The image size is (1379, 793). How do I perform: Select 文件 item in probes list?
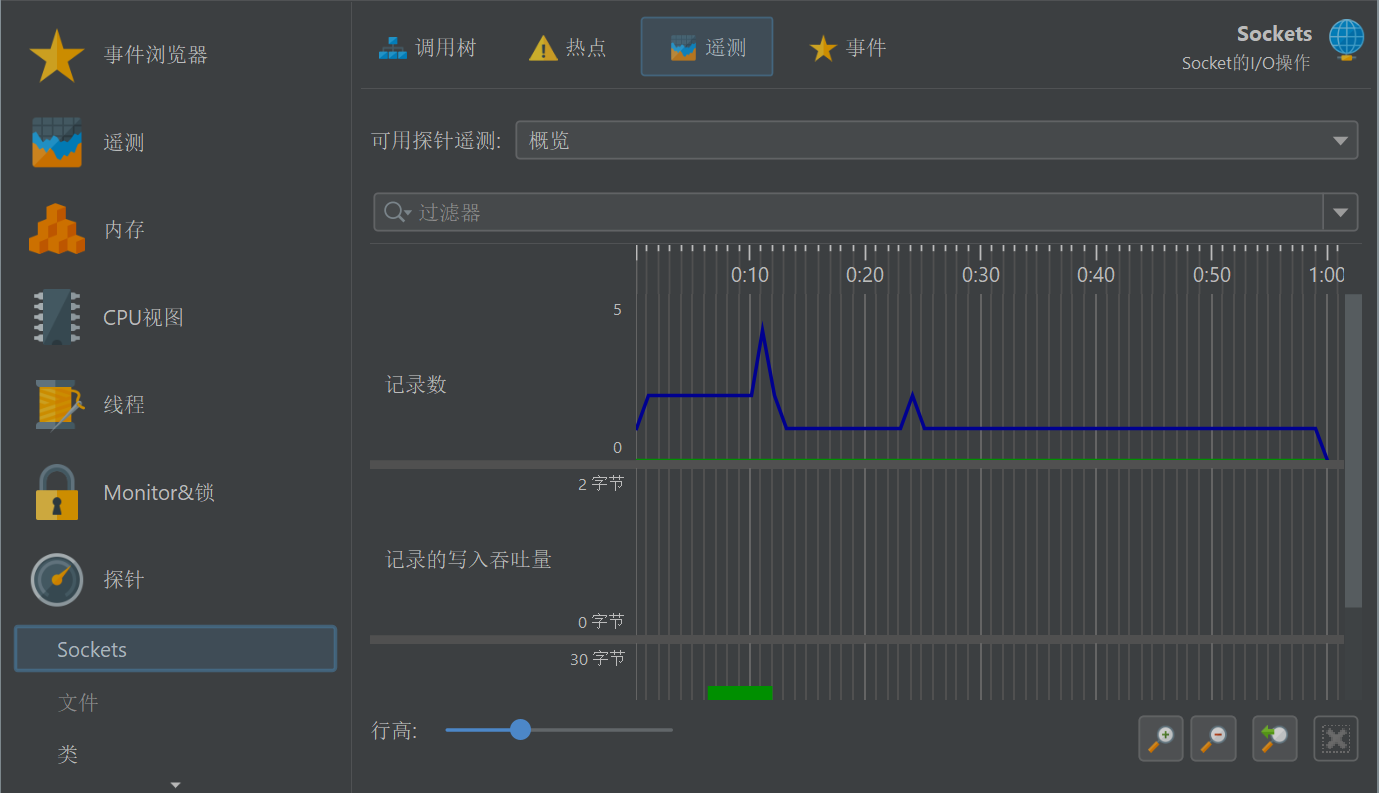pos(78,703)
